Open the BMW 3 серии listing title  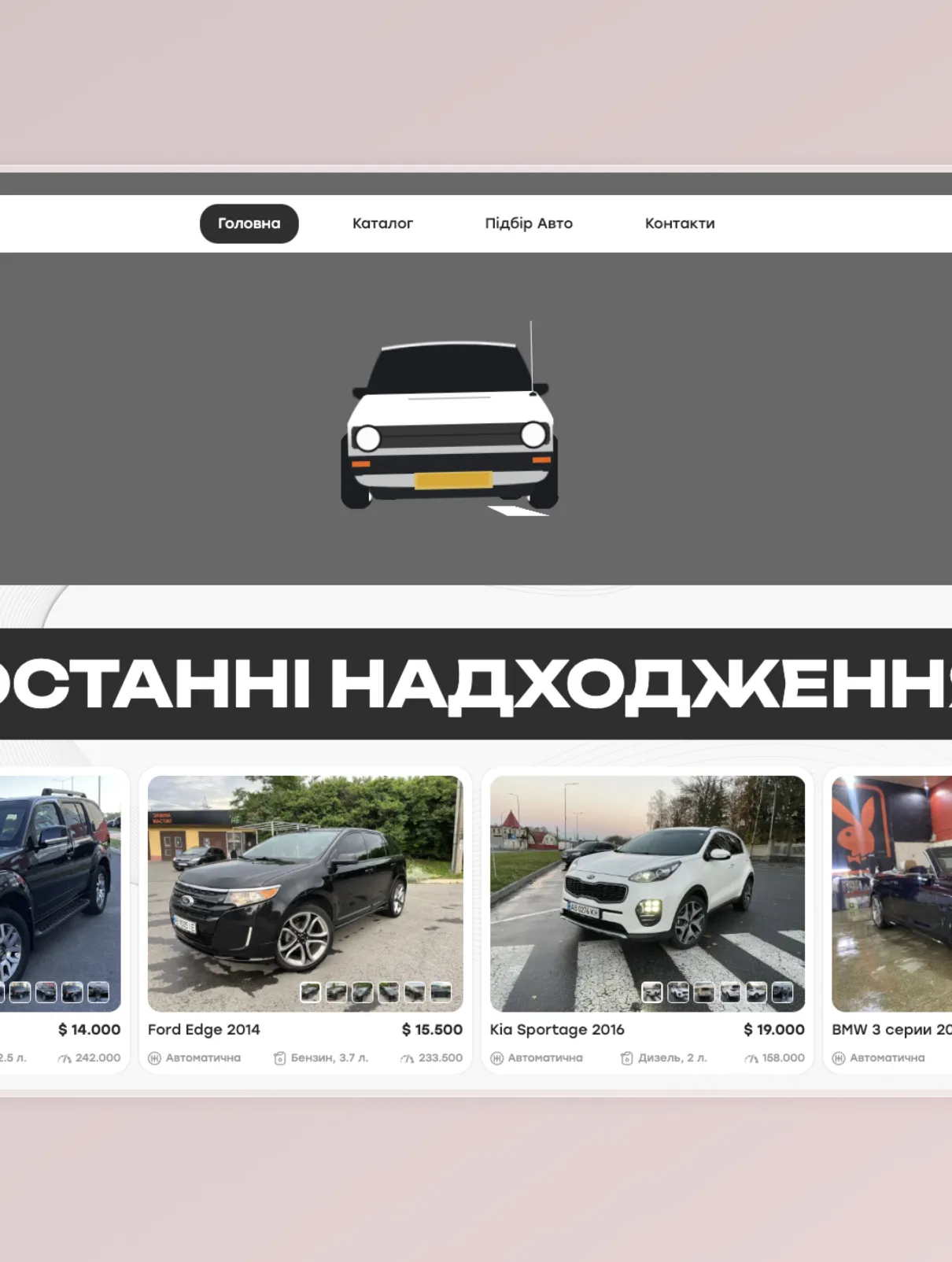point(891,1029)
